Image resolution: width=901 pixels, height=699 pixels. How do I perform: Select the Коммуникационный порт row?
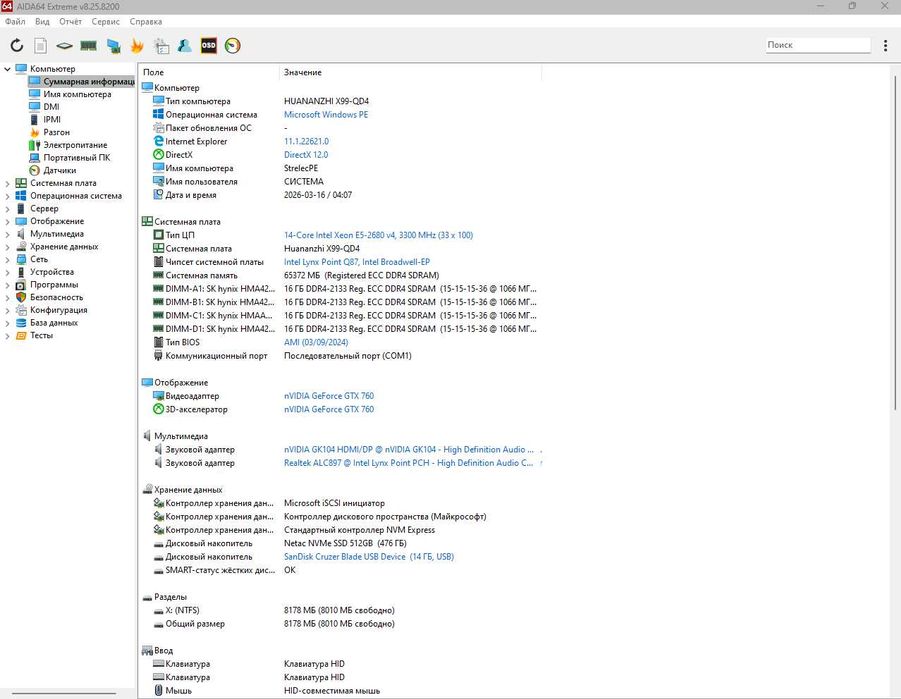pyautogui.click(x=282, y=356)
